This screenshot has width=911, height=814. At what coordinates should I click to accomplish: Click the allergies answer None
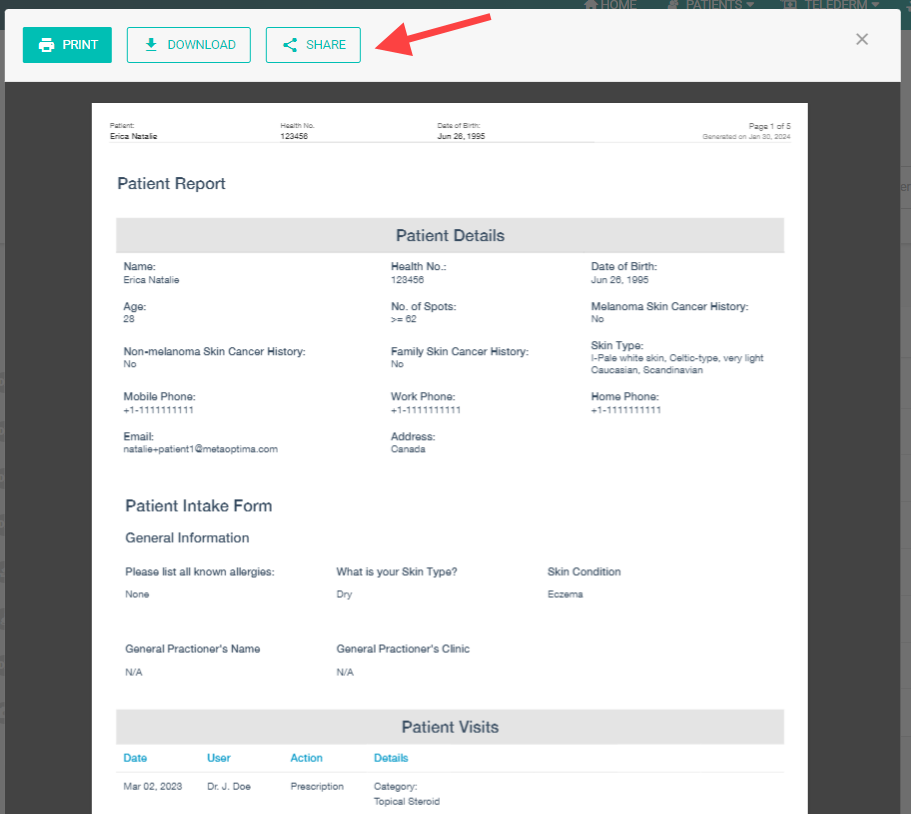(137, 594)
